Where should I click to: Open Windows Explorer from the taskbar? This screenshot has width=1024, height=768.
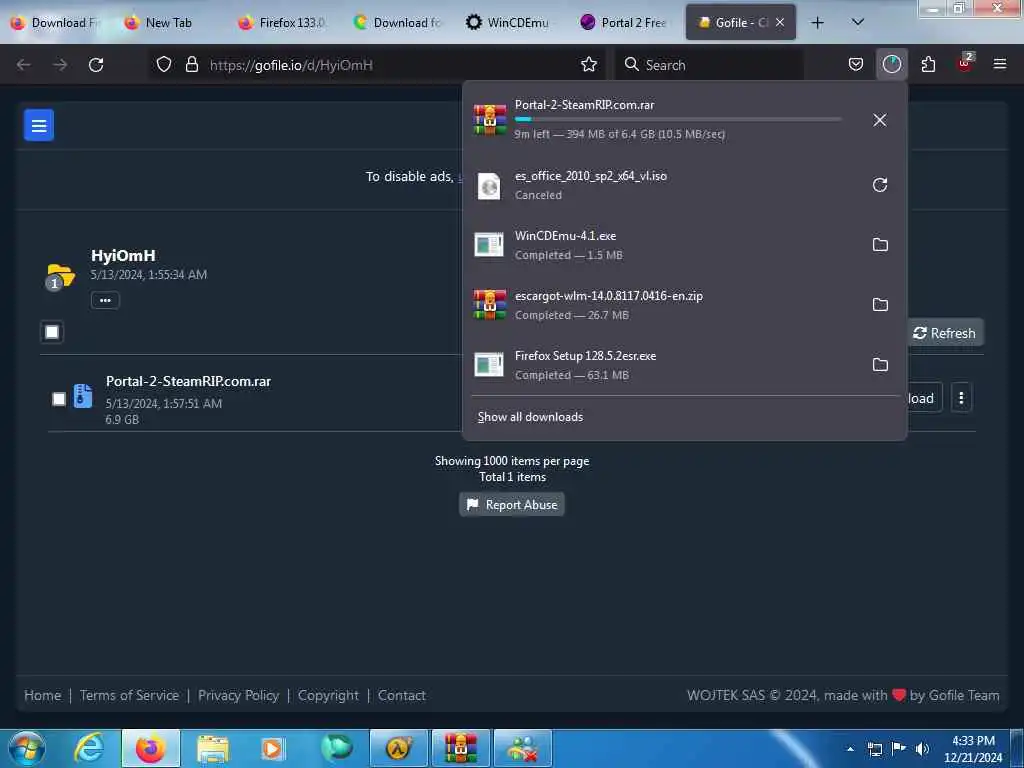coord(213,748)
